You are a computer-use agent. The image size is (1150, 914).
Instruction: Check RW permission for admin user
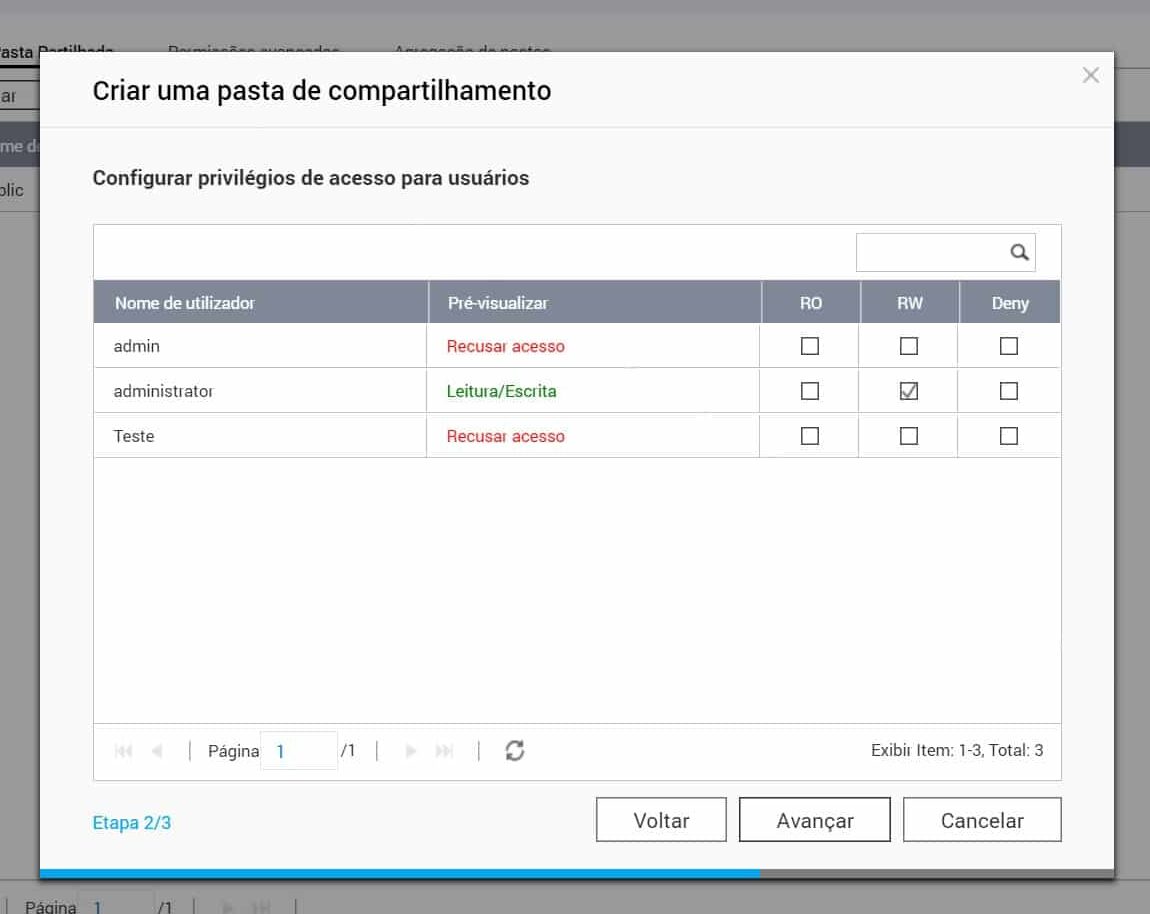[908, 346]
